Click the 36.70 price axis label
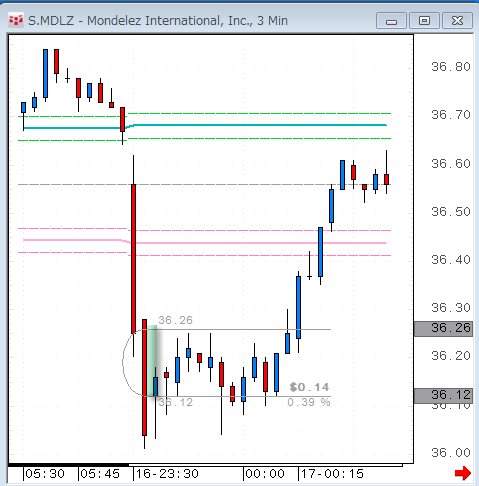This screenshot has height=486, width=479. pyautogui.click(x=451, y=115)
